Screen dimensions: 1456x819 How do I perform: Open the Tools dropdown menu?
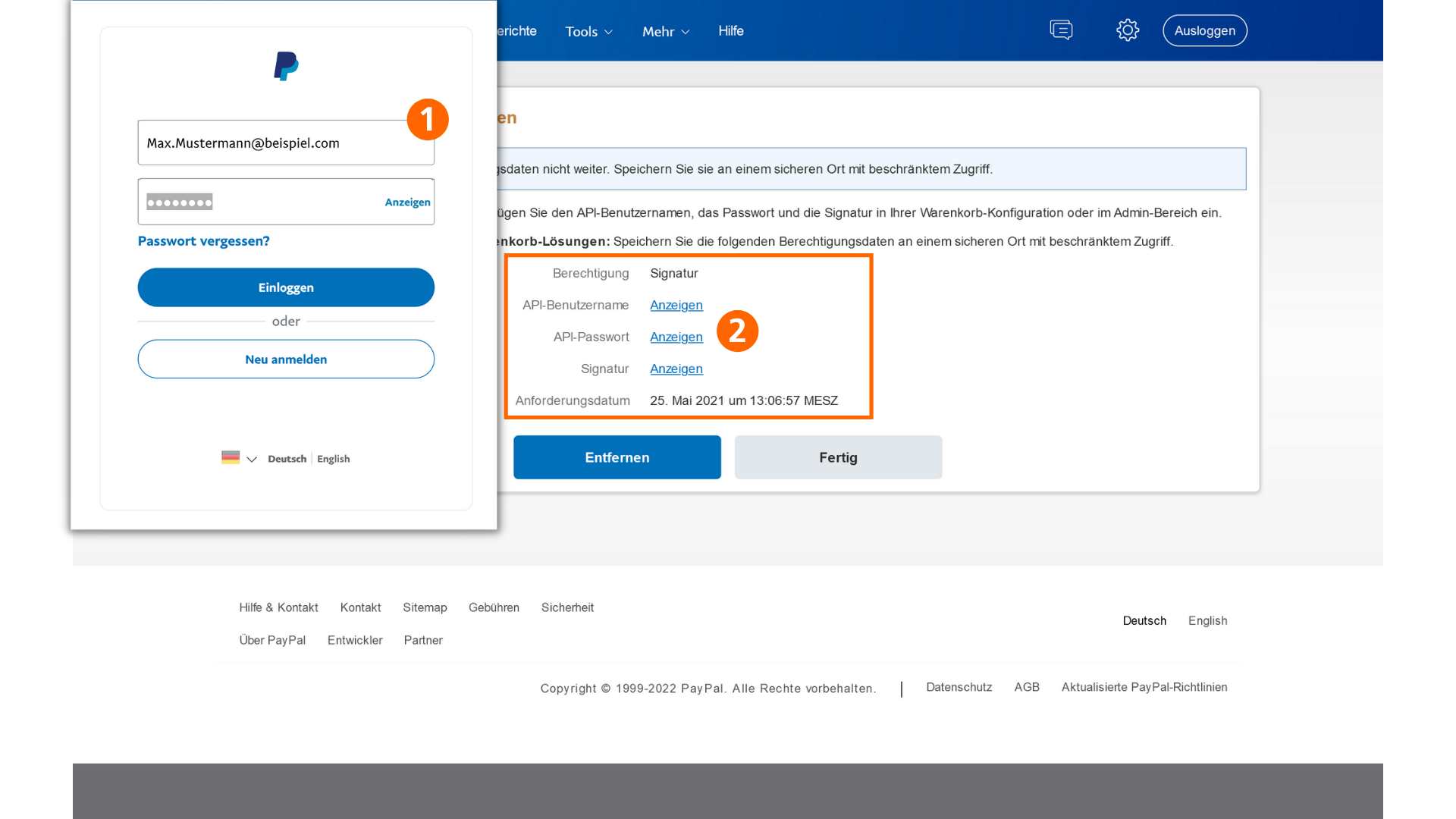588,31
